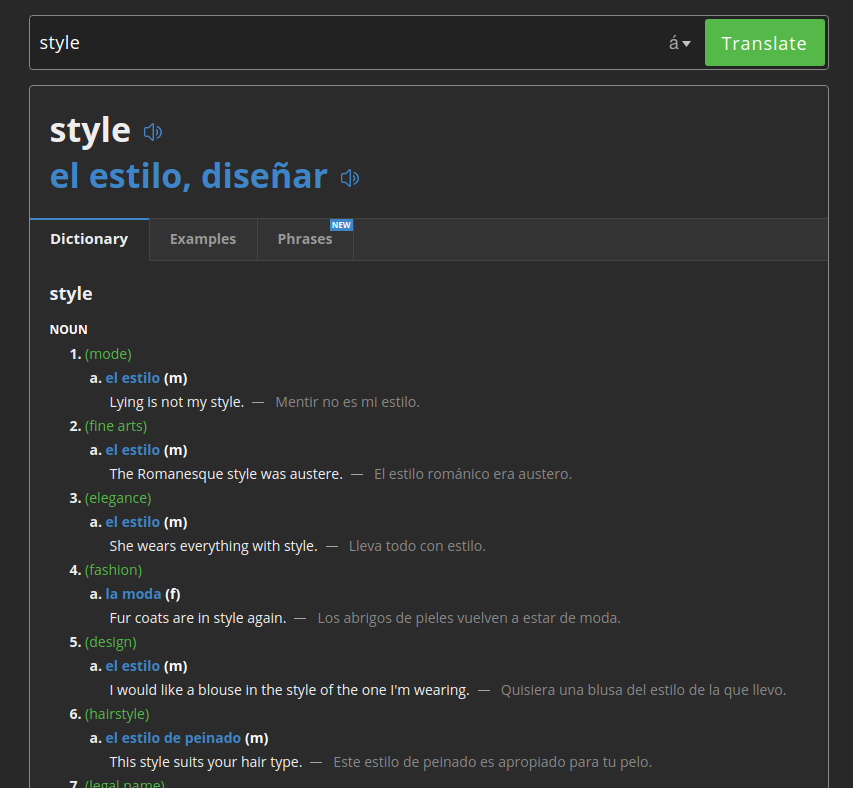Screen dimensions: 853x788
Task: Open the accented character picker
Action: click(x=679, y=43)
